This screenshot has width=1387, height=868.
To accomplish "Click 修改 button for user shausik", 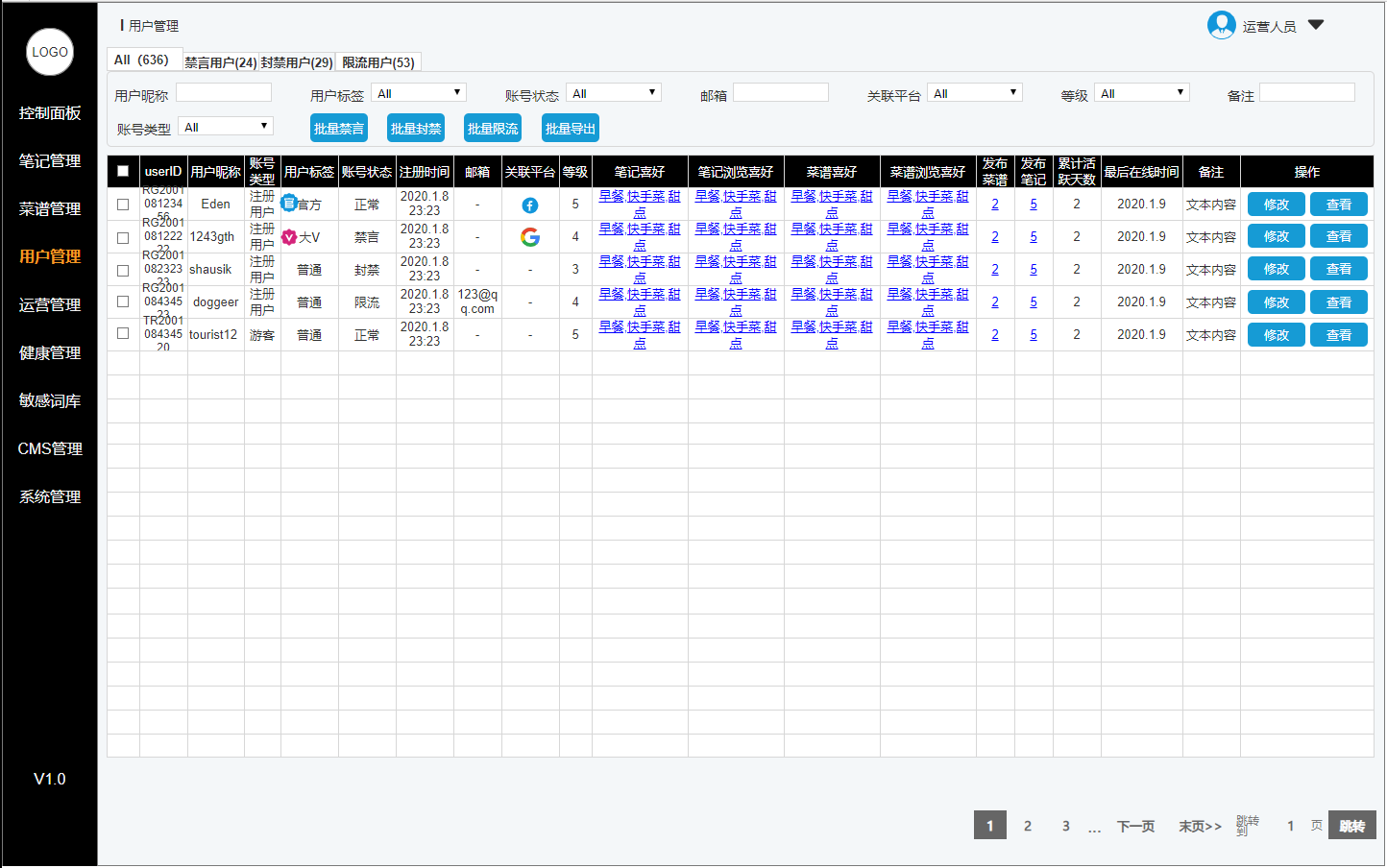I will coord(1276,270).
